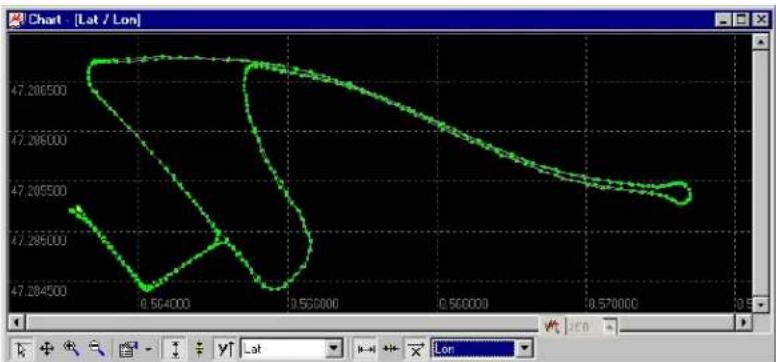The width and height of the screenshot is (776, 362).
Task: Click the small page icon beside scrollbar
Action: click(x=610, y=326)
